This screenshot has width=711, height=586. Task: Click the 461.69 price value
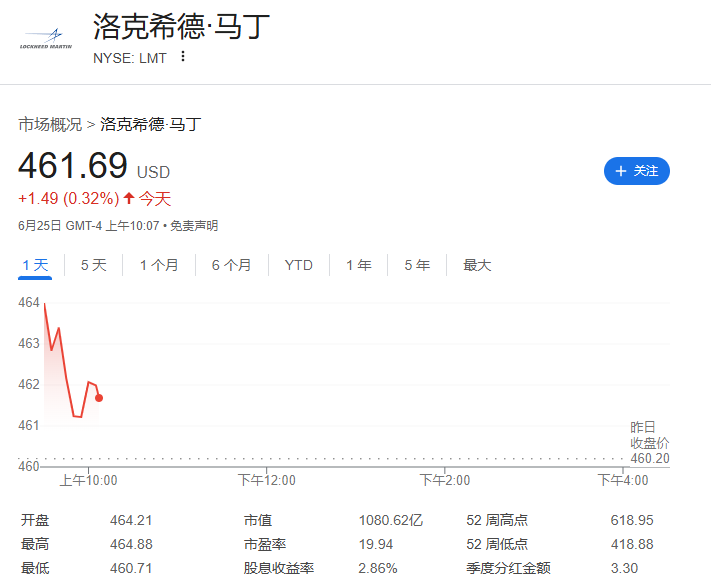tap(73, 165)
